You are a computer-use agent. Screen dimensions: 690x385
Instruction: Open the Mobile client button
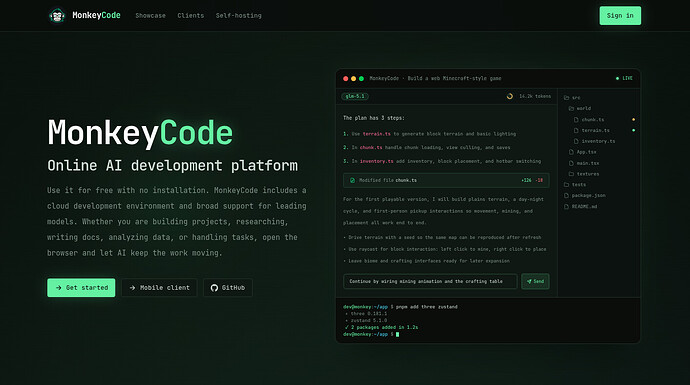pyautogui.click(x=159, y=287)
